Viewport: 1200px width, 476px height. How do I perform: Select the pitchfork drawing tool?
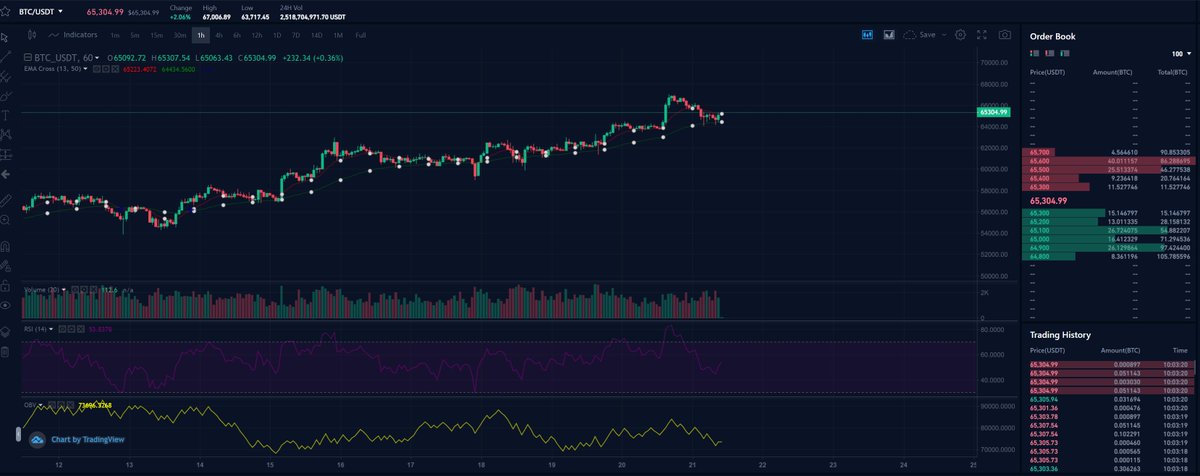(6, 77)
